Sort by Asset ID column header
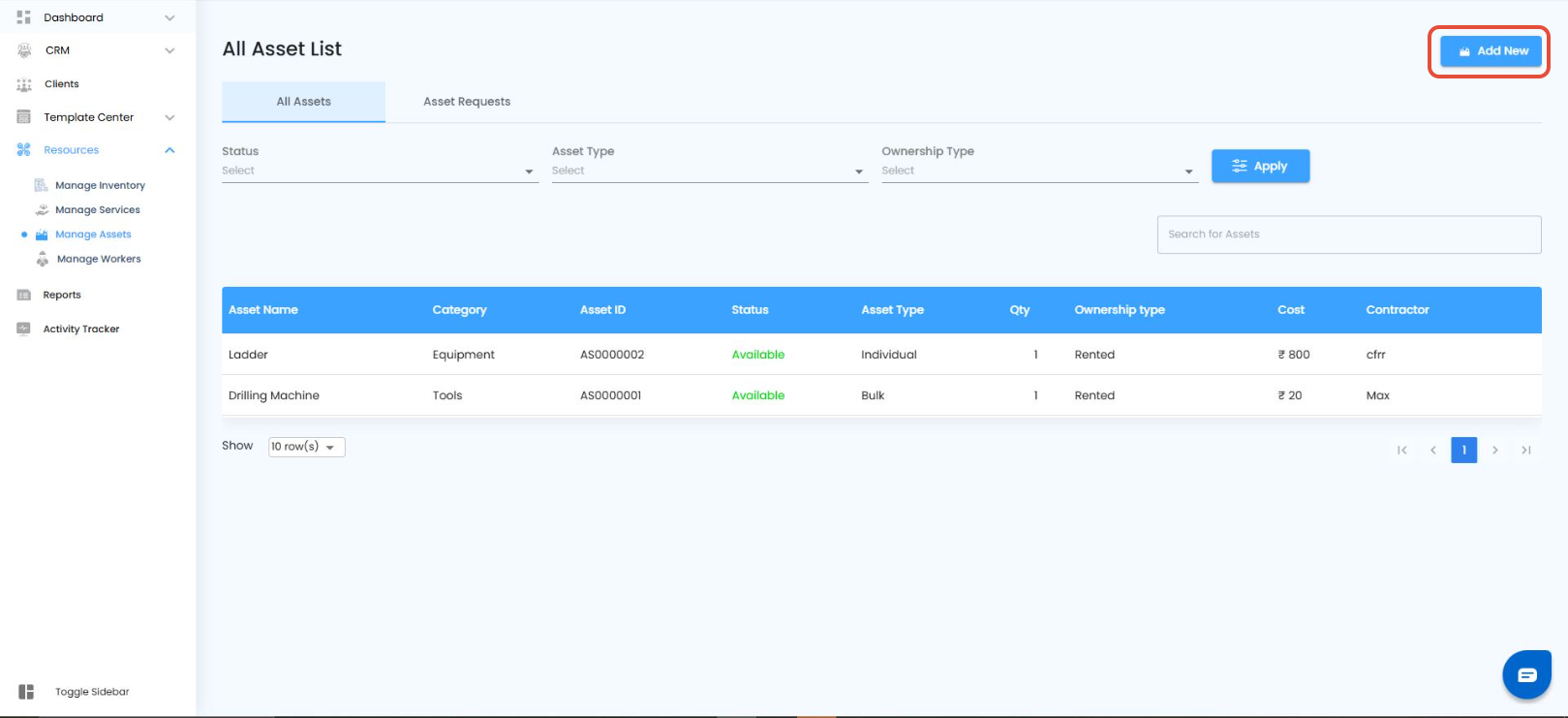Viewport: 1568px width, 718px height. [602, 310]
